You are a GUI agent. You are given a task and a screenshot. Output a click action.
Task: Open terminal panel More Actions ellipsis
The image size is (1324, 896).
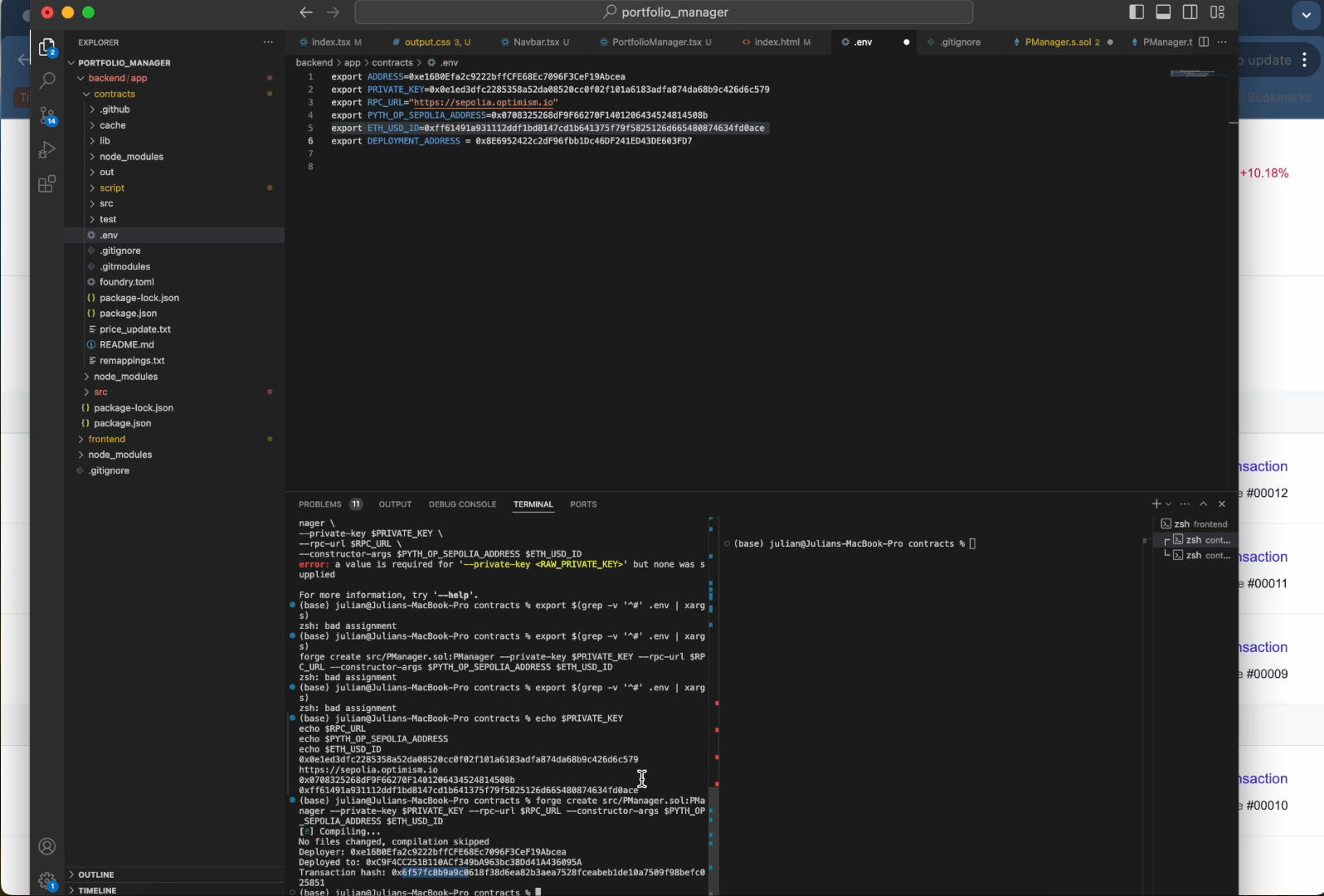tap(1185, 504)
